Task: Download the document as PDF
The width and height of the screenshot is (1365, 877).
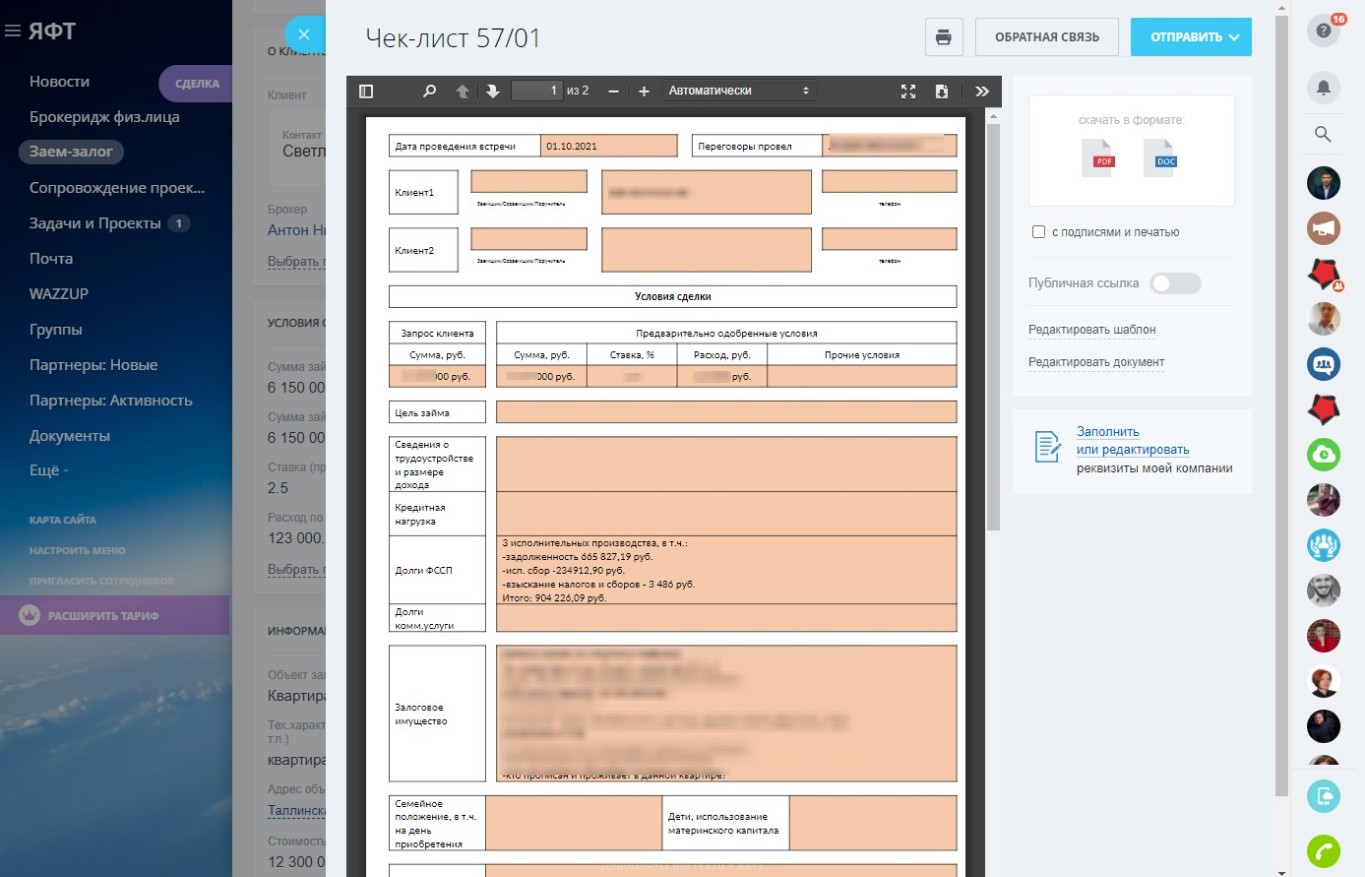Action: (x=1097, y=159)
